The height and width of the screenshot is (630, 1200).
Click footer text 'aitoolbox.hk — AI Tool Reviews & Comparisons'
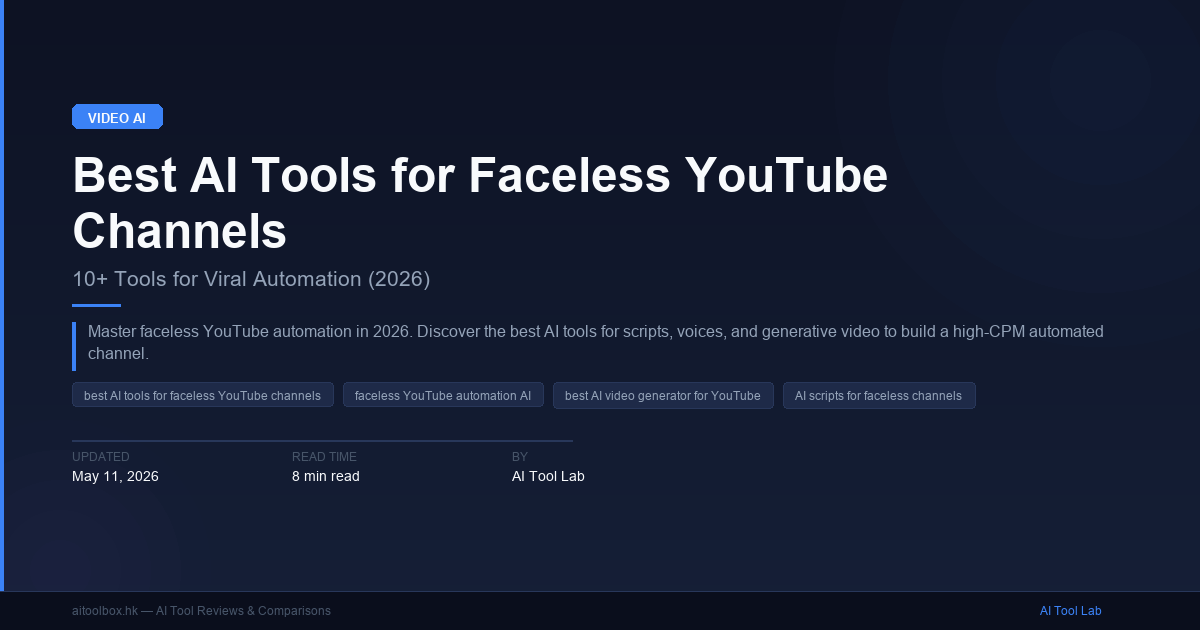click(x=201, y=611)
